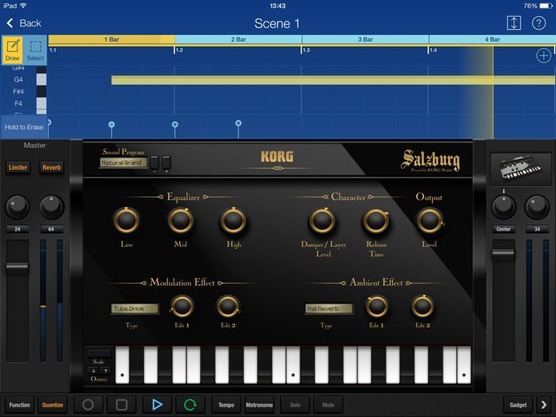Click the Ambient Effect Edit 2 knob
Viewport: 556px width, 417px height.
point(422,306)
